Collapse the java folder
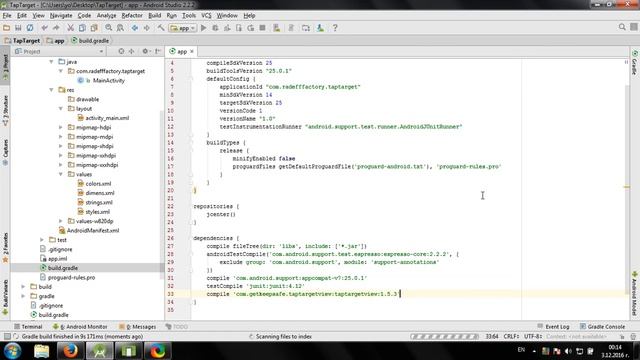Viewport: 640px width, 360px height. pos(51,62)
